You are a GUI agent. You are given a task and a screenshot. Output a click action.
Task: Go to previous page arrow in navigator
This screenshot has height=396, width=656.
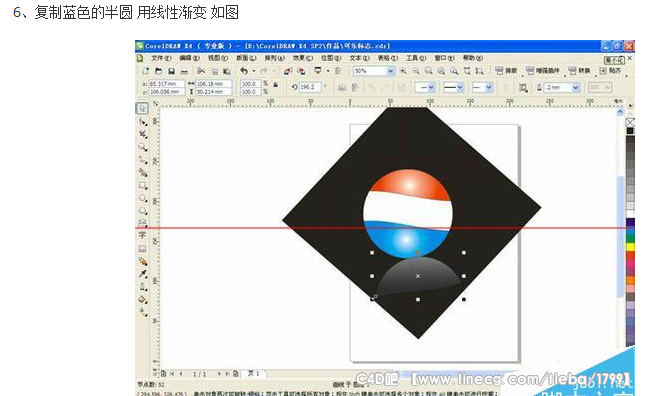pos(181,374)
